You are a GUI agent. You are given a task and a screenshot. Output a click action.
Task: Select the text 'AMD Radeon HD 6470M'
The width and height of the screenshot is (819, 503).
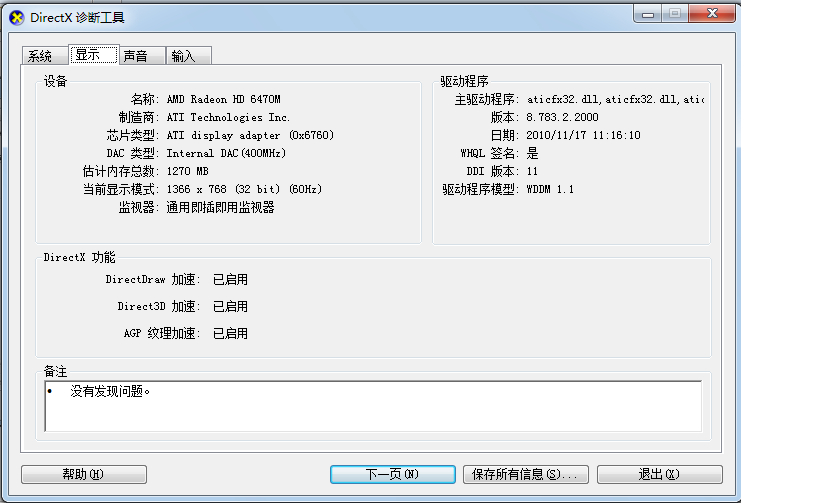[224, 99]
